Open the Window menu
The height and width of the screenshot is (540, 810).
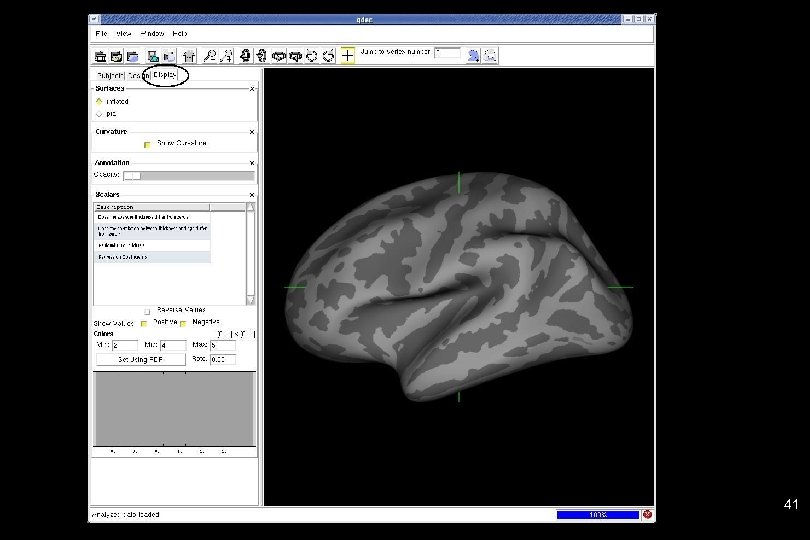click(152, 34)
